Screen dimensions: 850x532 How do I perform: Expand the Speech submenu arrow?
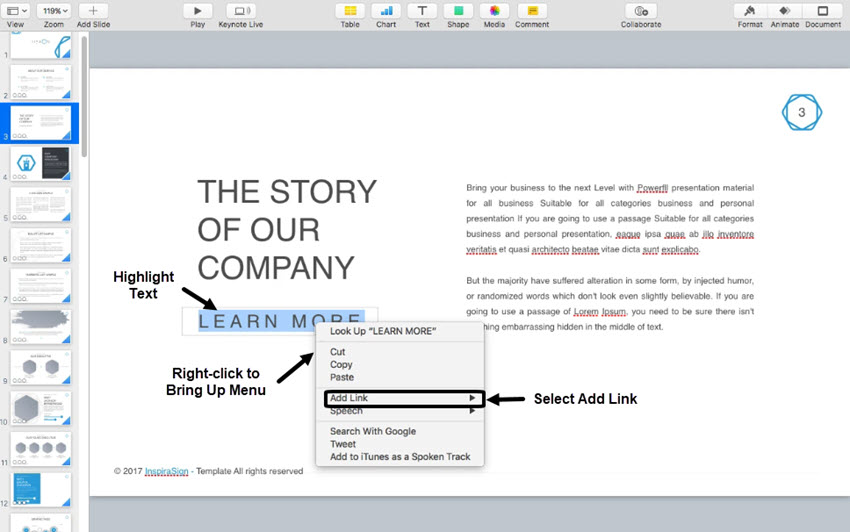point(472,411)
